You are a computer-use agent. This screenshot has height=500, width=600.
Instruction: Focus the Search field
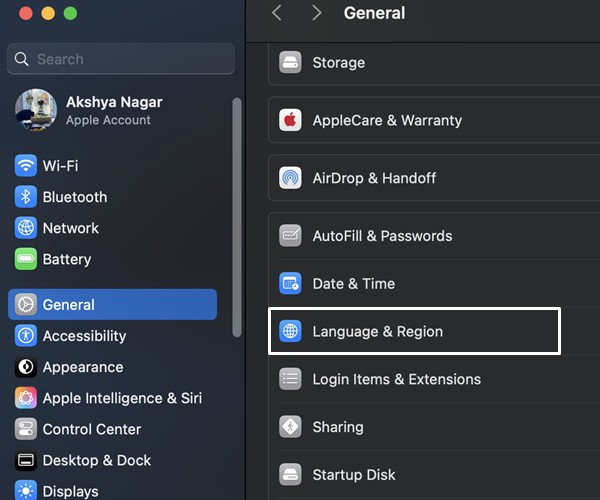coord(121,59)
